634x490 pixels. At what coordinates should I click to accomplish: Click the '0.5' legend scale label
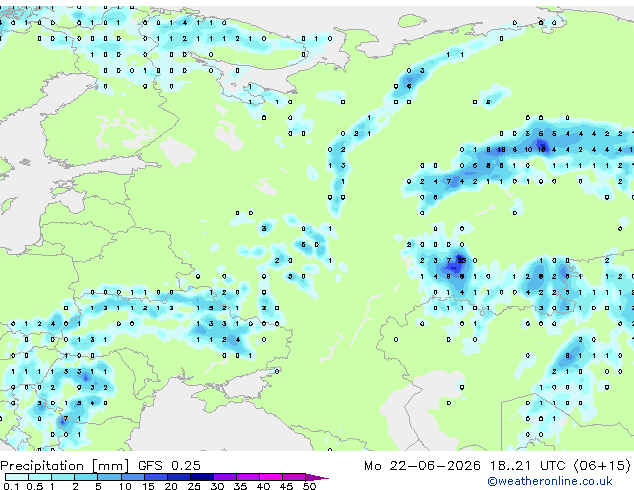[35, 486]
